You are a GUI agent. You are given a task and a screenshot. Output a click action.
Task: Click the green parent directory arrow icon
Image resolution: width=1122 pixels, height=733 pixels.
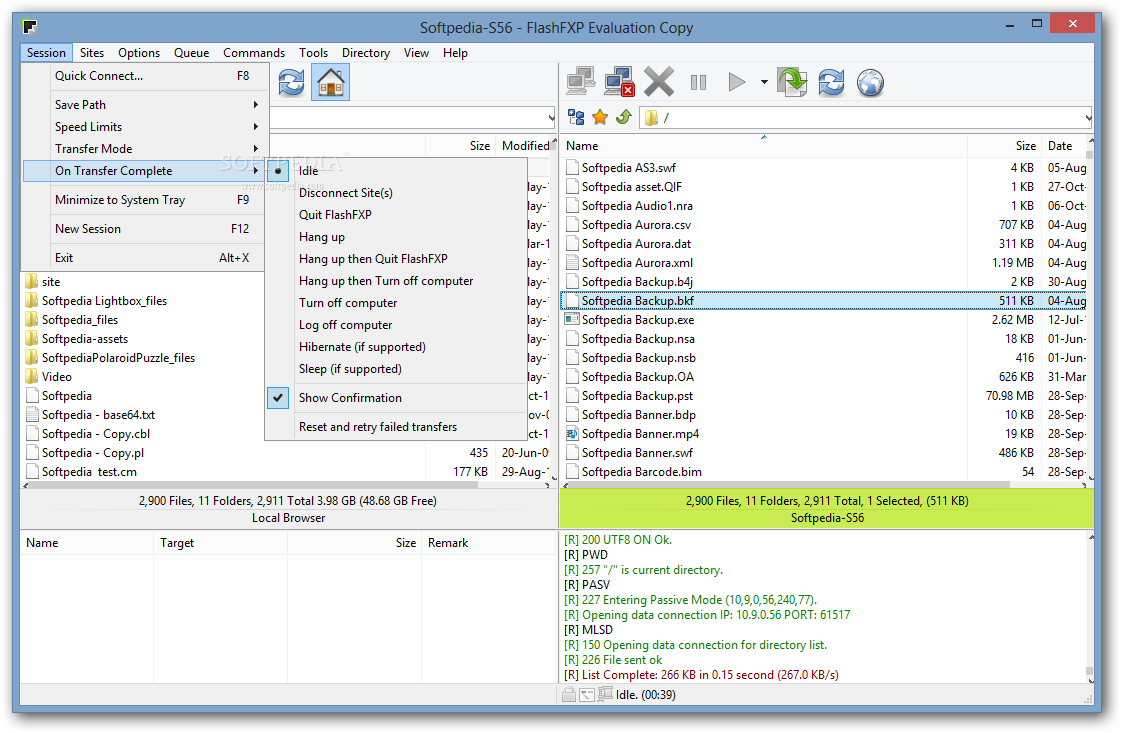click(624, 117)
